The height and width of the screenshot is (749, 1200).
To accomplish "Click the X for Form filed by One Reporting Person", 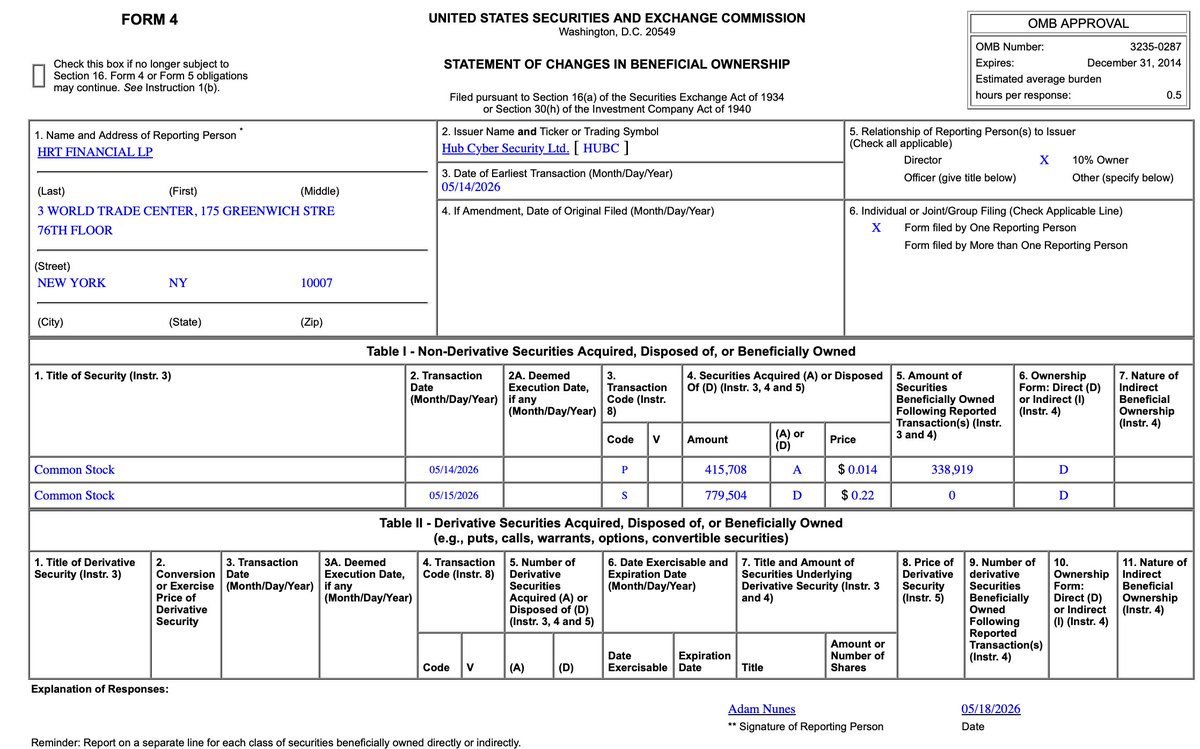I will coord(876,228).
